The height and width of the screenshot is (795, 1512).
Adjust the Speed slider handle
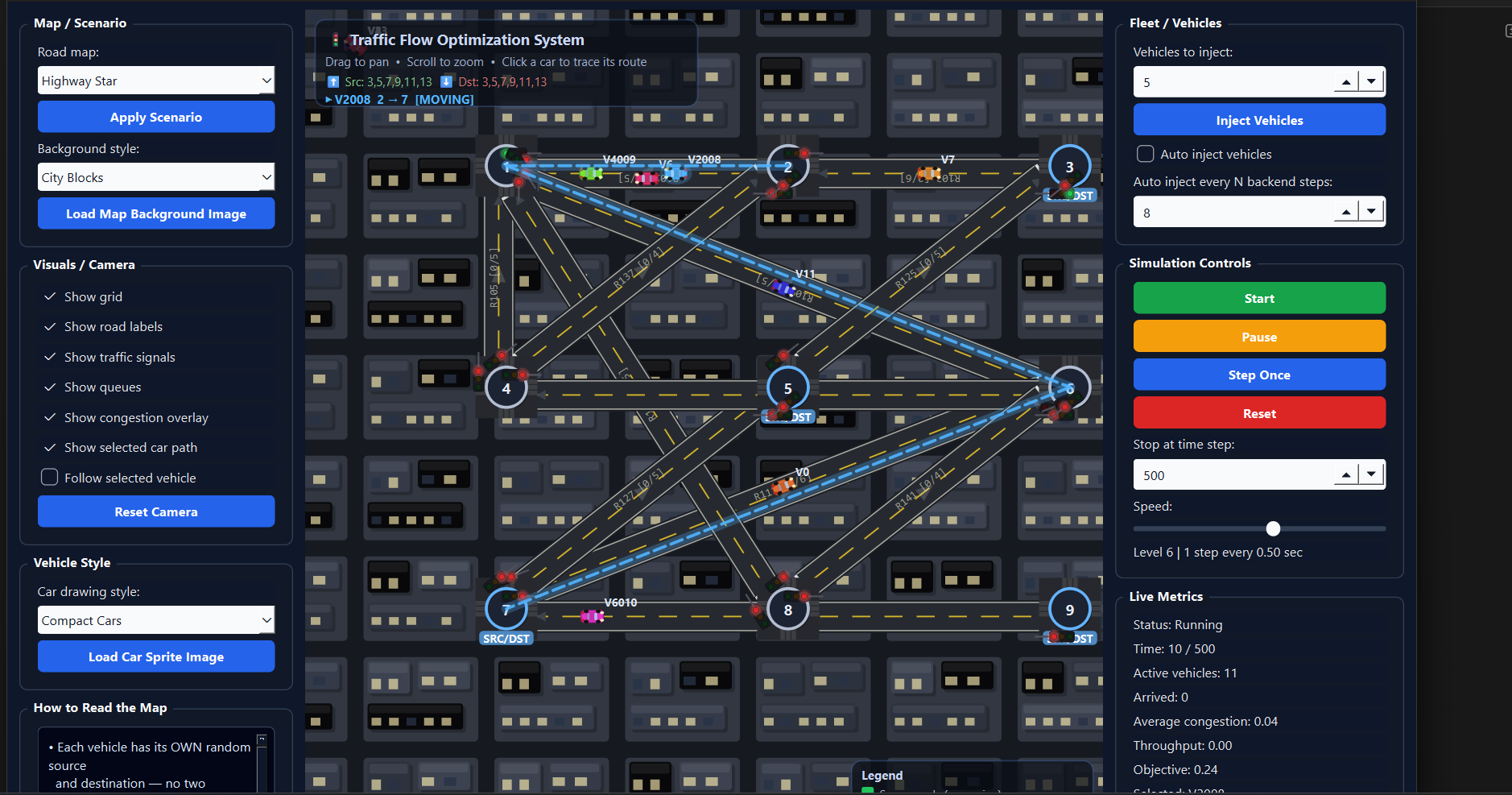(1273, 528)
